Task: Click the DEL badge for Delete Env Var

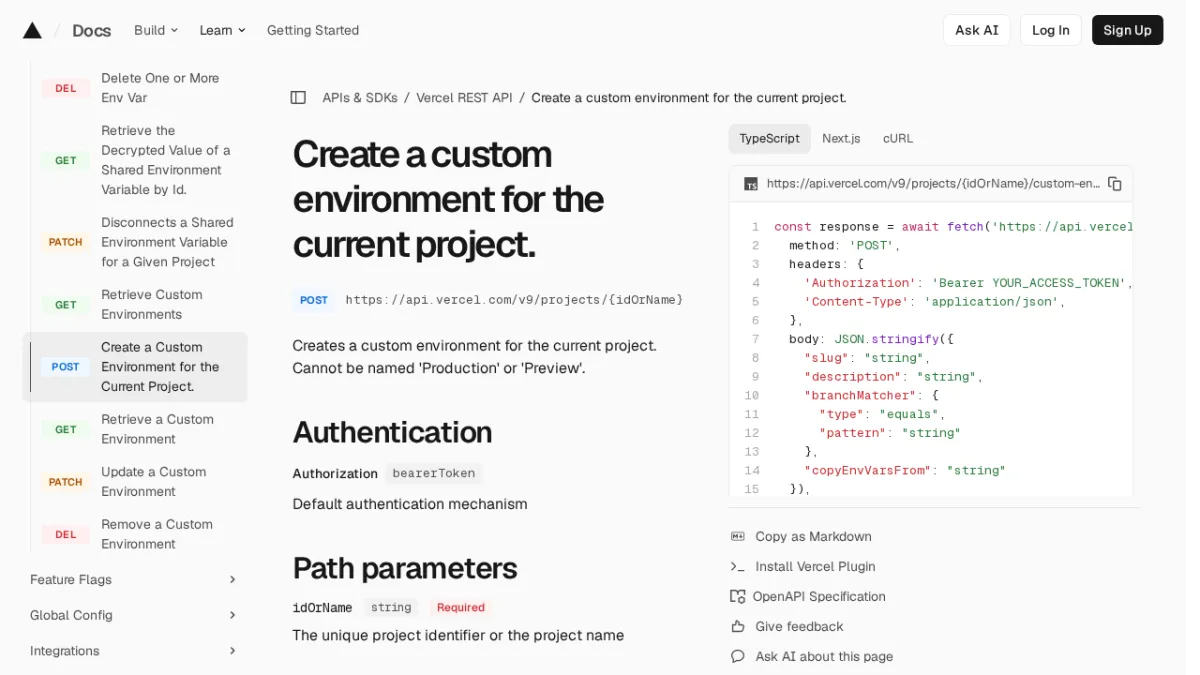Action: pos(66,88)
